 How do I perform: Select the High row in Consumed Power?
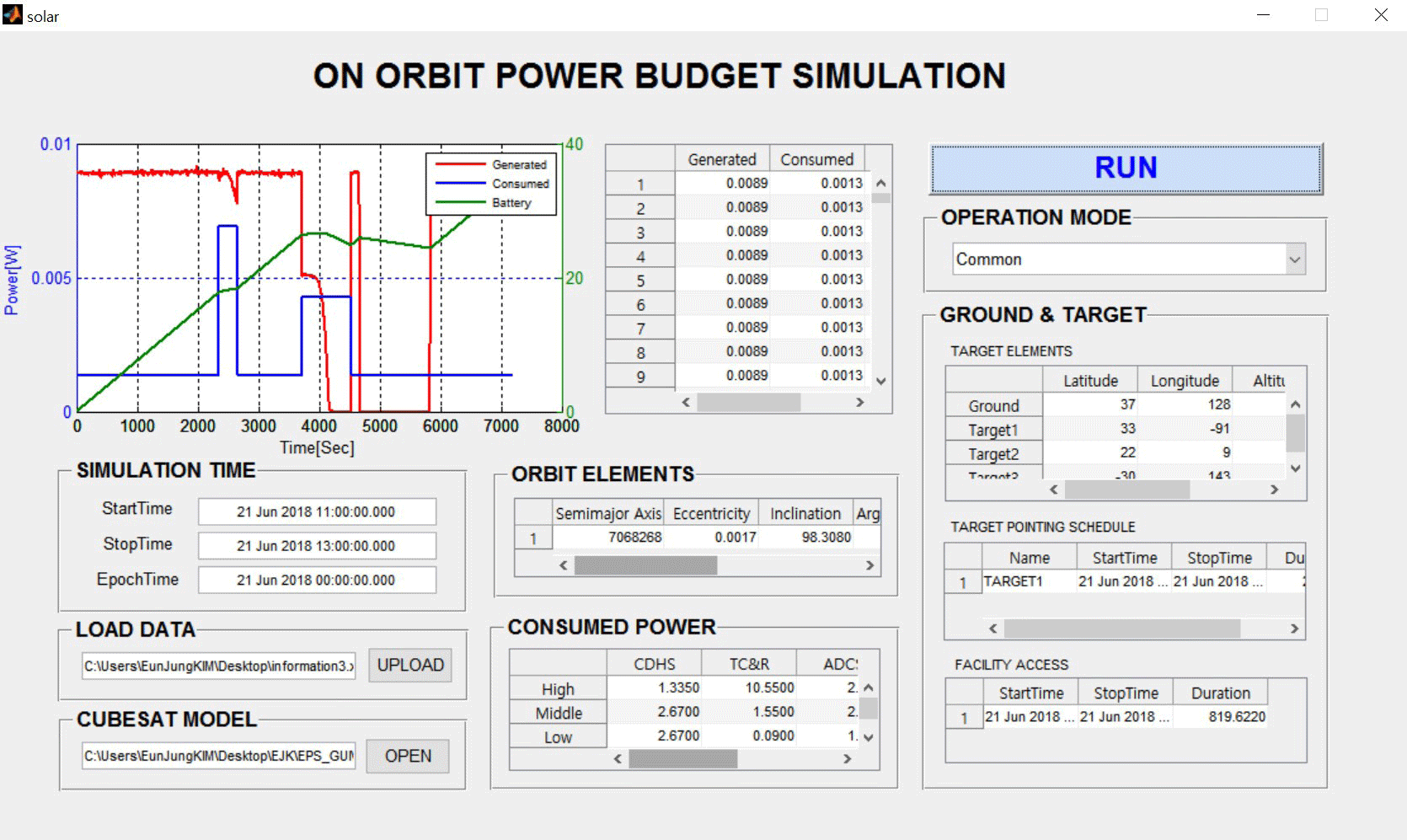tap(558, 689)
